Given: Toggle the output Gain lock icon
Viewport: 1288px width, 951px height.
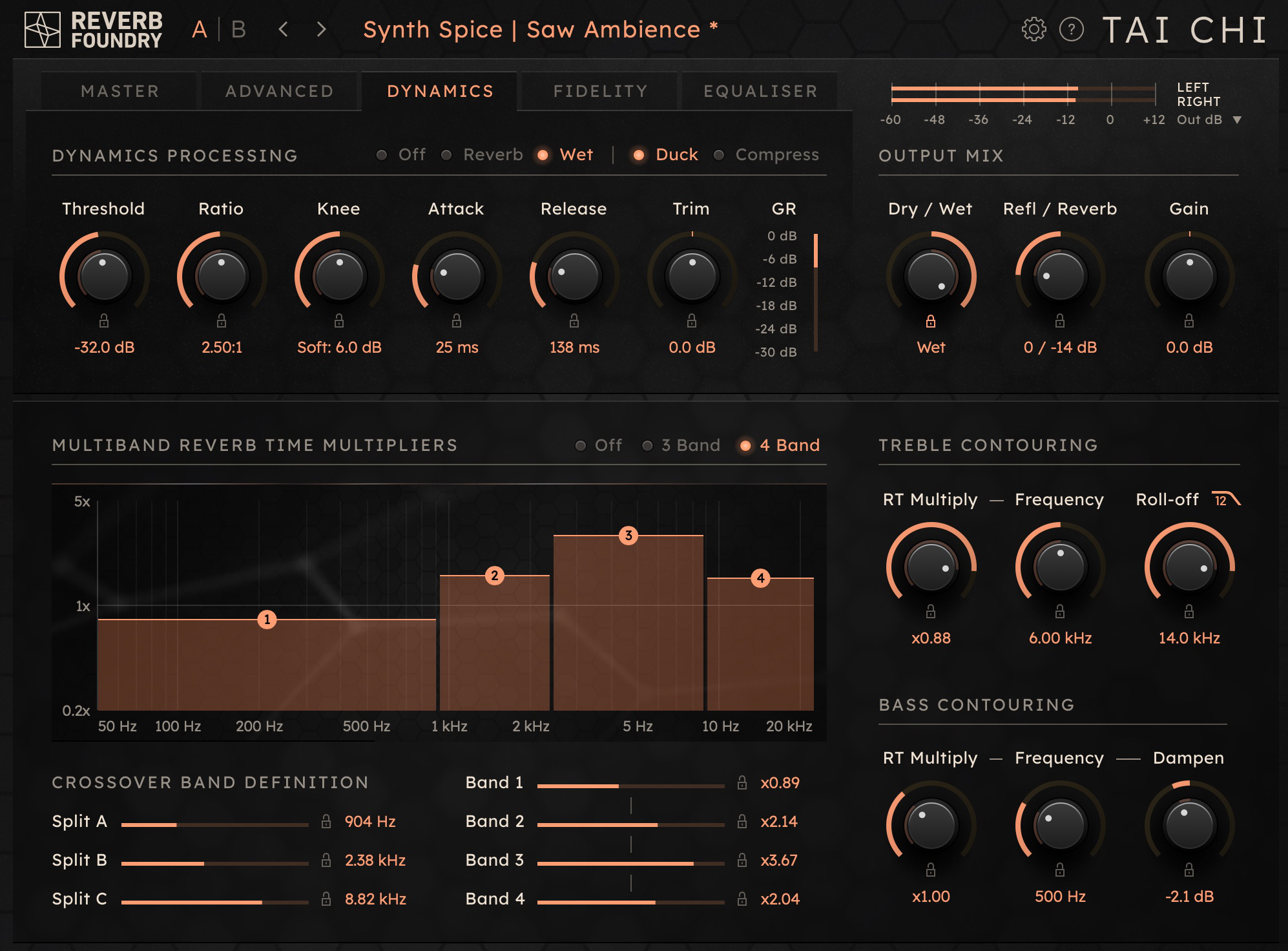Looking at the screenshot, I should pyautogui.click(x=1189, y=320).
